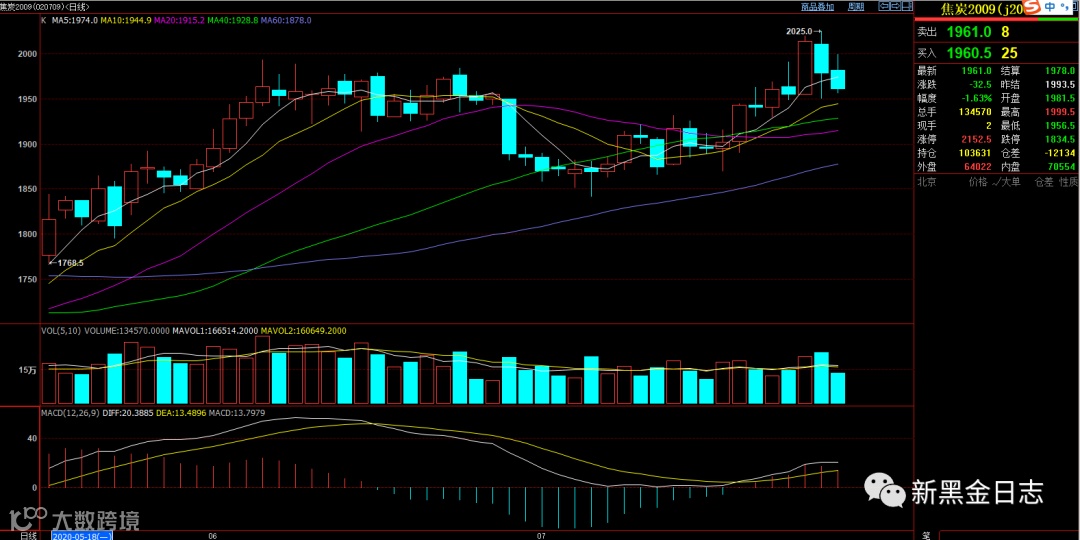Screen dimensions: 1080x540
Task: Click the 仓差 value -12134
Action: coord(1060,152)
